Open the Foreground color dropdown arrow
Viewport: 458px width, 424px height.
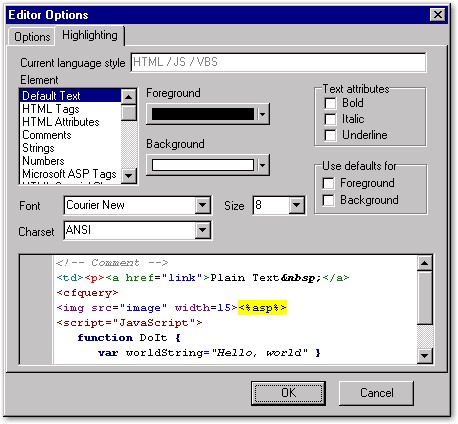[x=263, y=114]
